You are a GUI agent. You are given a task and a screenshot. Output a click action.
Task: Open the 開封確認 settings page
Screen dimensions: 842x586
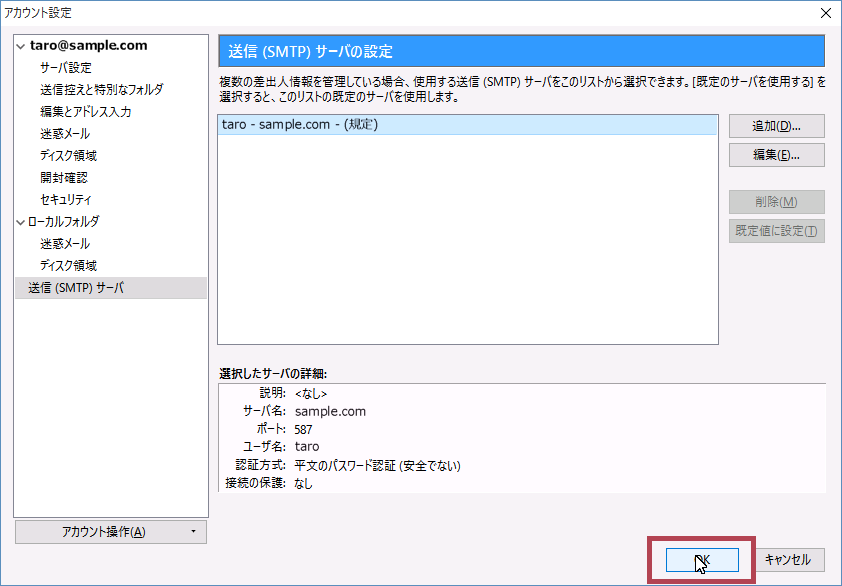tap(64, 178)
